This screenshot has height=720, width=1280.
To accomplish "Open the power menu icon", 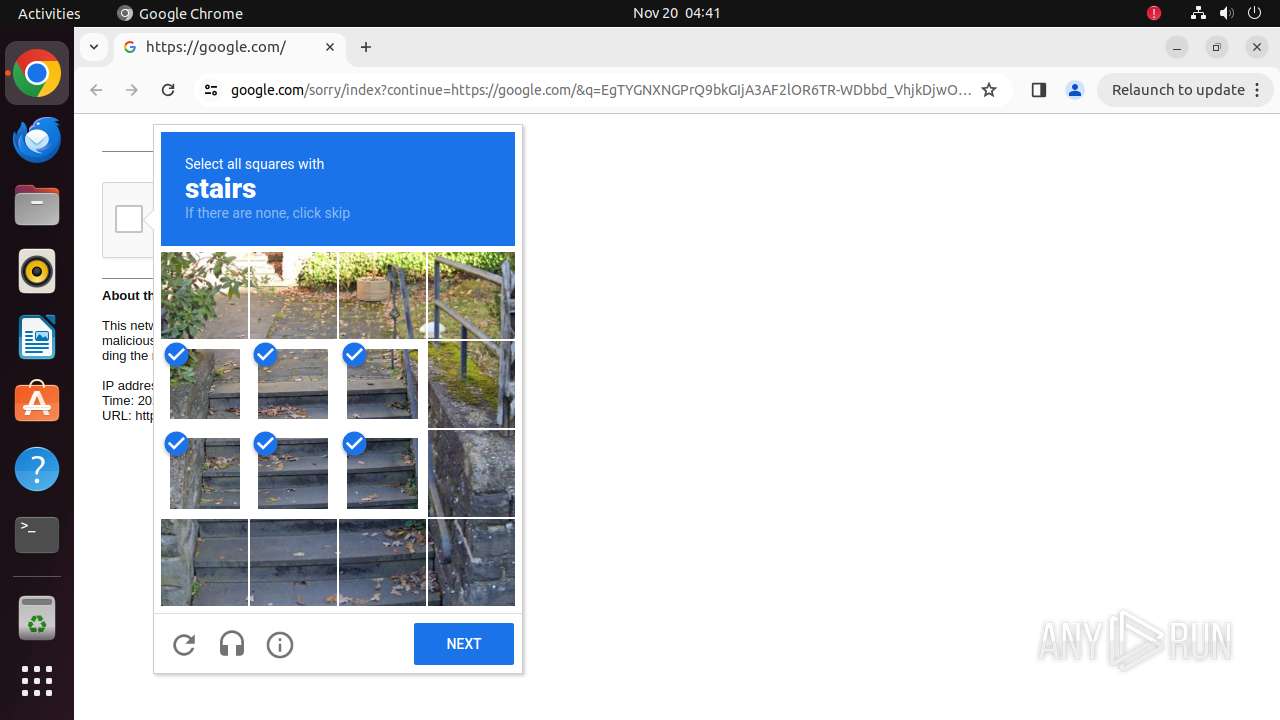I will click(1256, 13).
